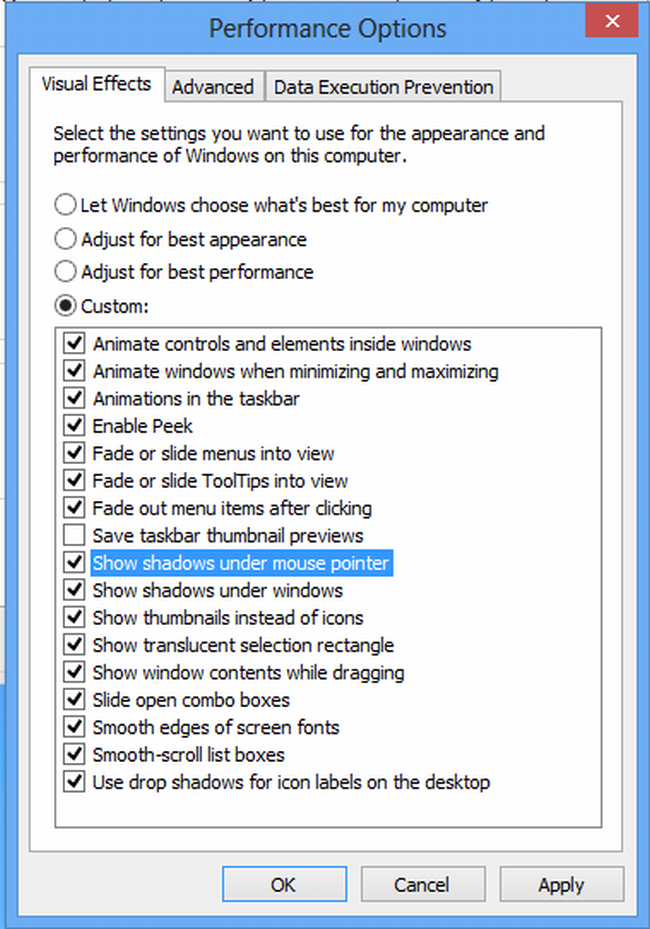The height and width of the screenshot is (929, 650).
Task: Disable Use drop shadows for icon labels
Action: click(74, 781)
